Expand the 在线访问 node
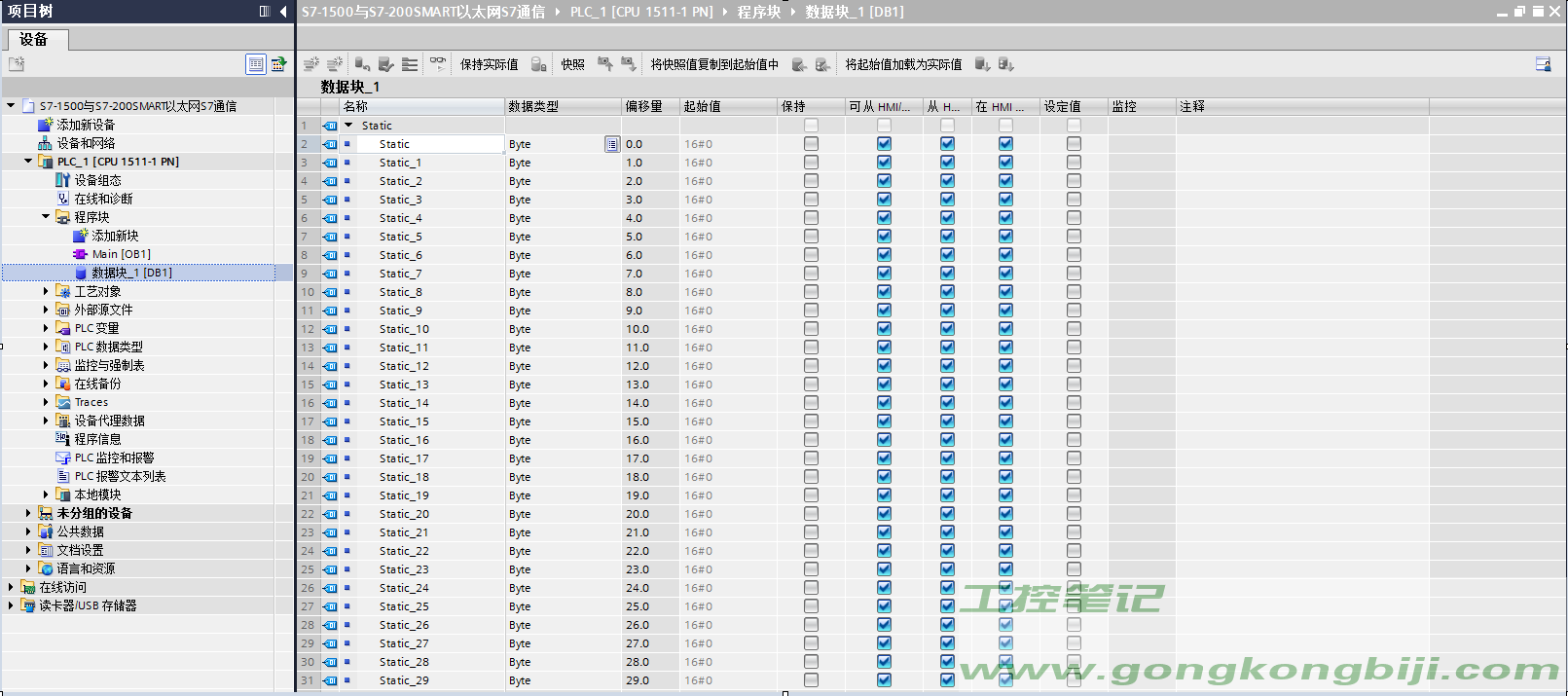 (x=11, y=587)
